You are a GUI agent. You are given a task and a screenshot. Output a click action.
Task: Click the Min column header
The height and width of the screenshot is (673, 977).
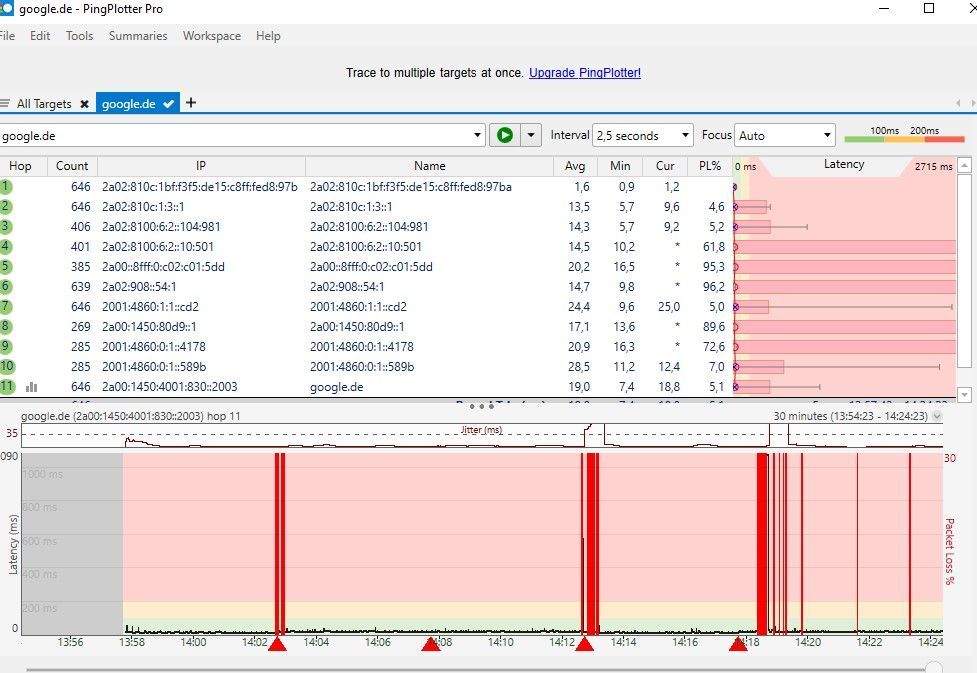point(620,166)
